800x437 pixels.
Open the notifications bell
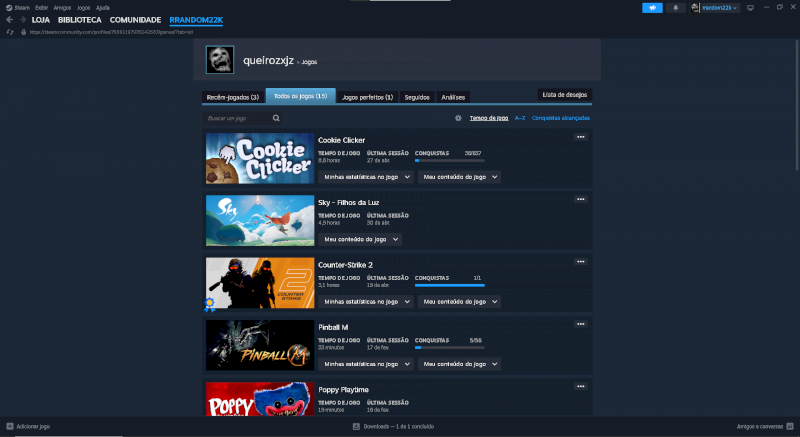pyautogui.click(x=676, y=8)
